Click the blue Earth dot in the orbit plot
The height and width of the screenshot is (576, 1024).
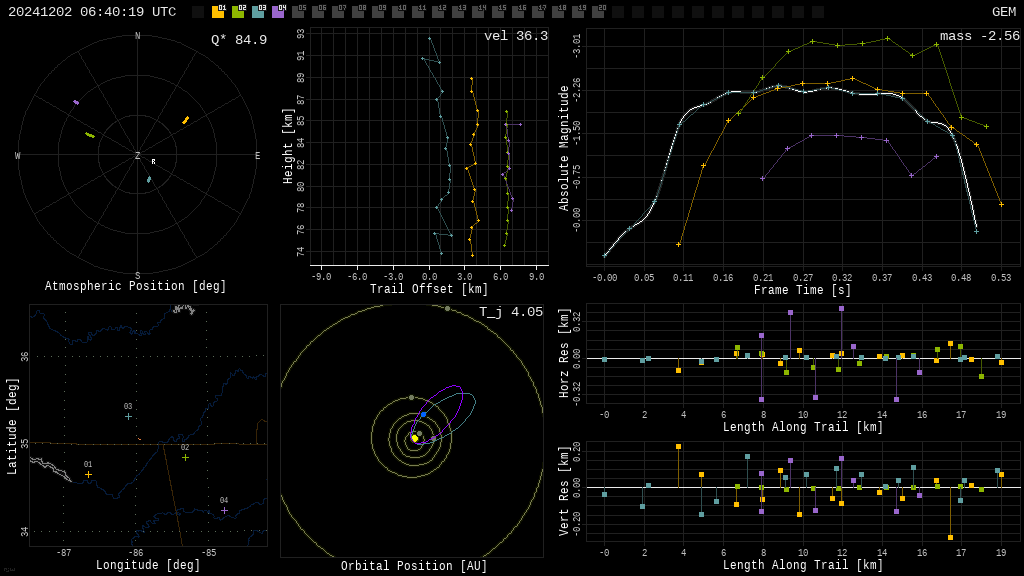pyautogui.click(x=423, y=415)
